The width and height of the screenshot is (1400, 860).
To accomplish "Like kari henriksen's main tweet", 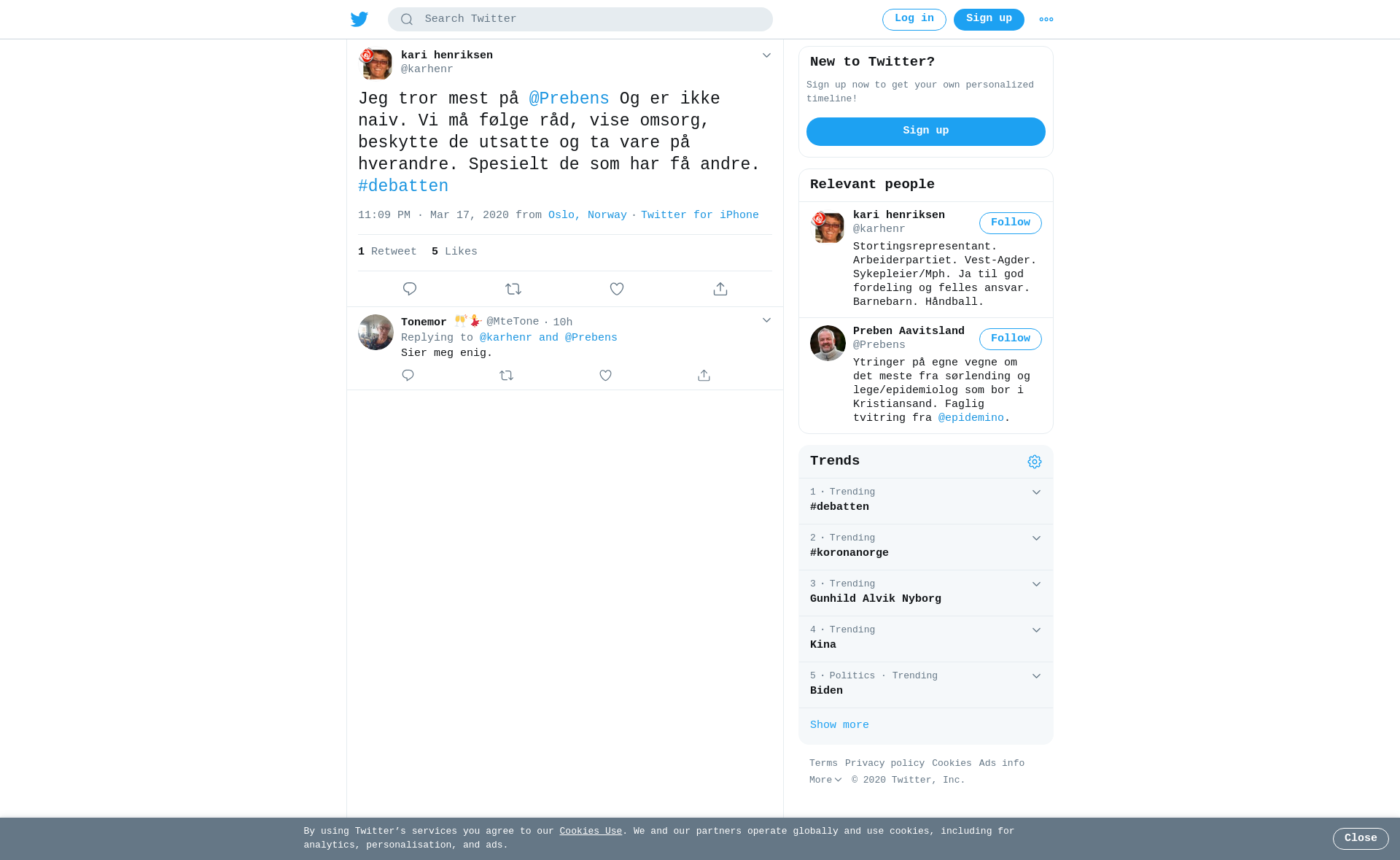I will pos(617,289).
